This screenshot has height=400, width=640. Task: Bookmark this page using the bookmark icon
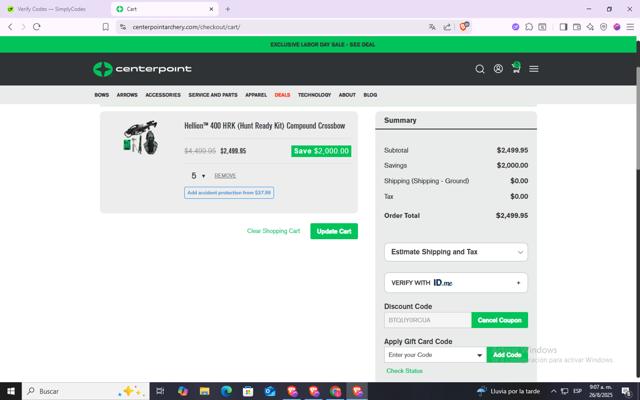(x=106, y=27)
